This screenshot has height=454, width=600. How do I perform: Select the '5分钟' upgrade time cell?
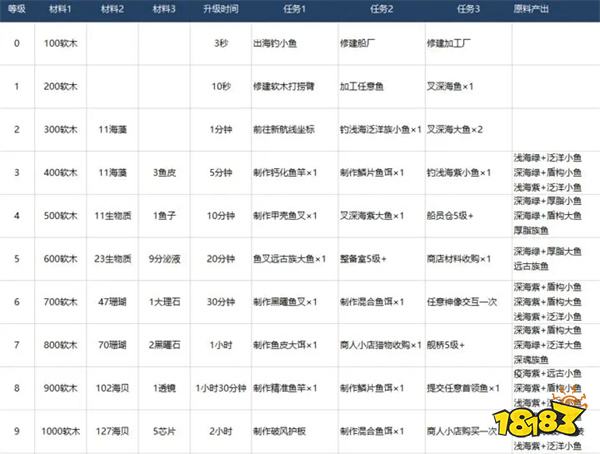click(x=221, y=173)
